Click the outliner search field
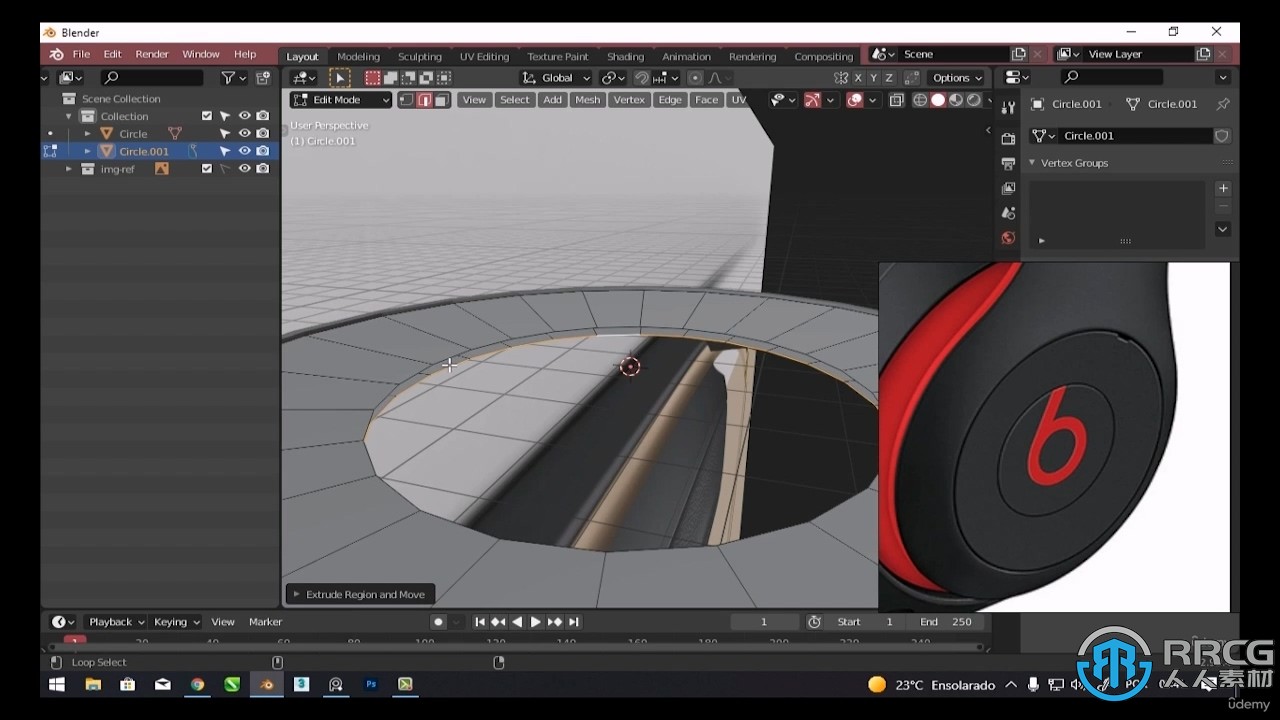Viewport: 1280px width, 720px height. point(152,78)
